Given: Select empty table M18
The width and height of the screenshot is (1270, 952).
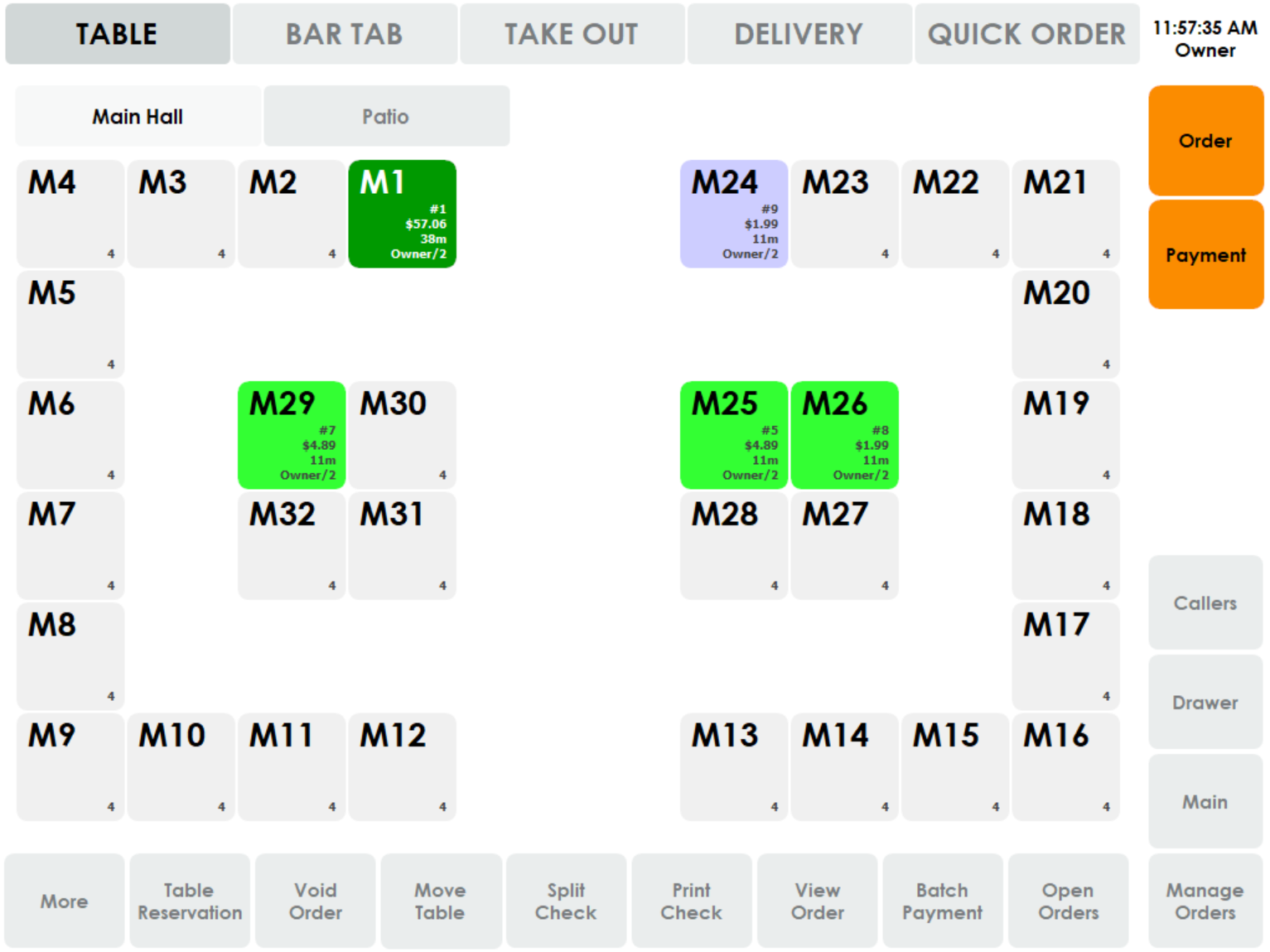Looking at the screenshot, I should coord(1066,546).
